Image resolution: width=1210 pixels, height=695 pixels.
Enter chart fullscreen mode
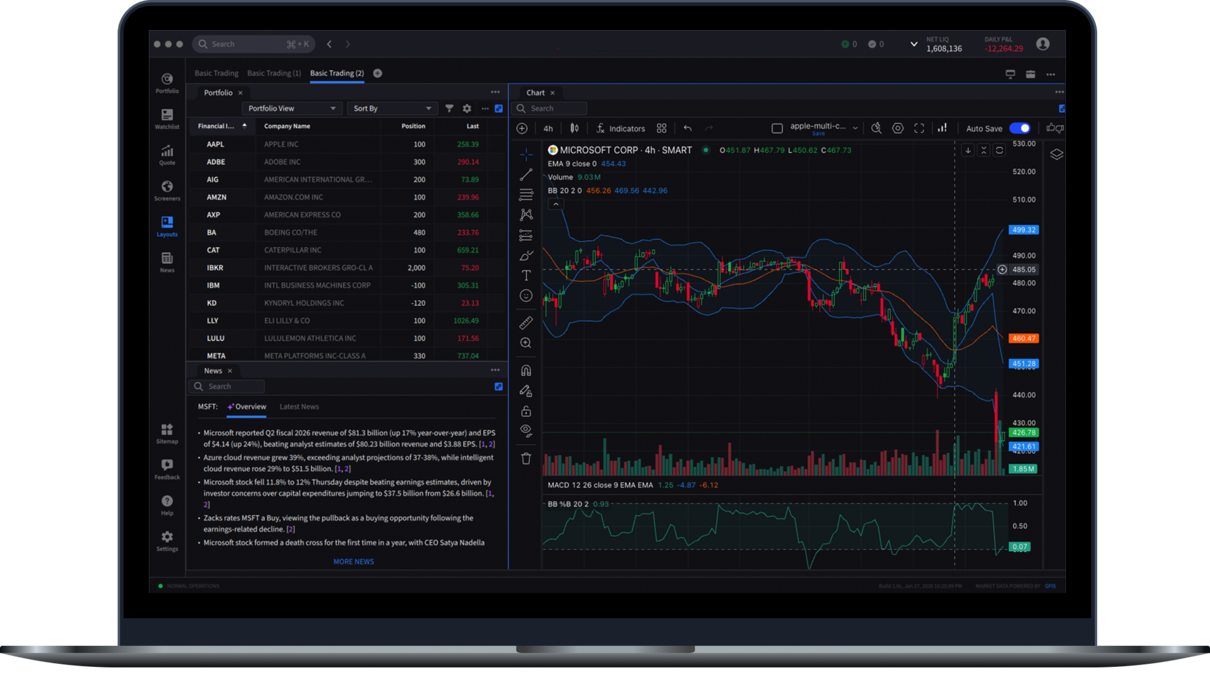coord(919,128)
